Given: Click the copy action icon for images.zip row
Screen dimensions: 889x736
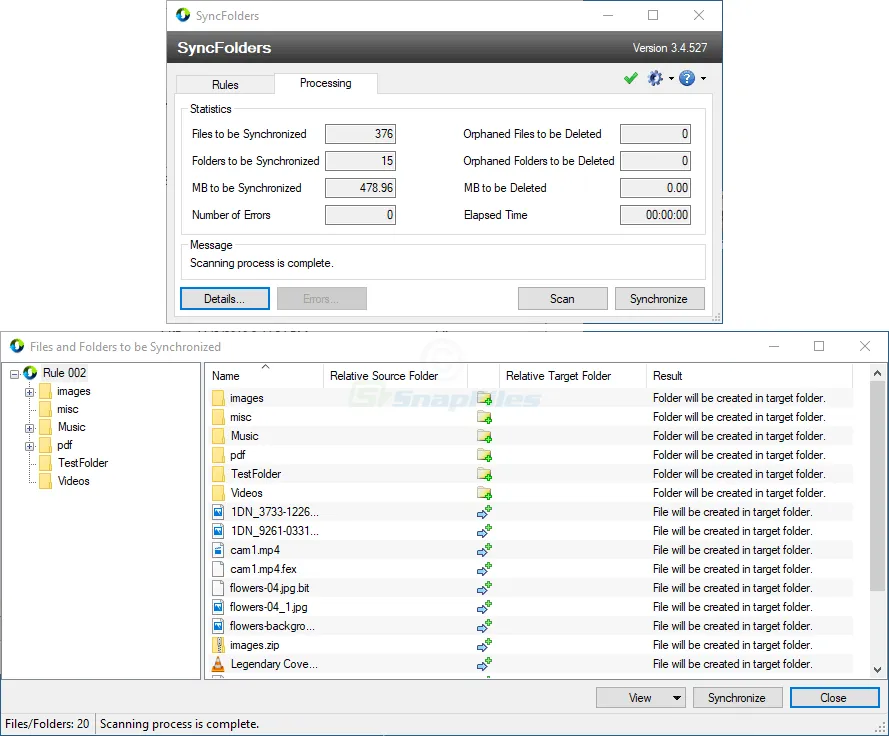Looking at the screenshot, I should [x=484, y=645].
